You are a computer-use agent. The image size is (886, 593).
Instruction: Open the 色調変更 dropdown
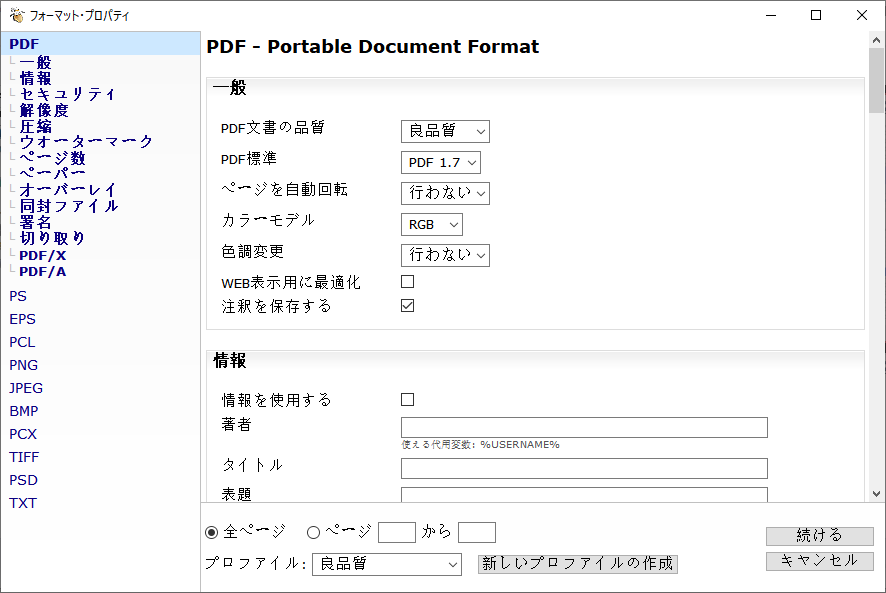pyautogui.click(x=444, y=255)
